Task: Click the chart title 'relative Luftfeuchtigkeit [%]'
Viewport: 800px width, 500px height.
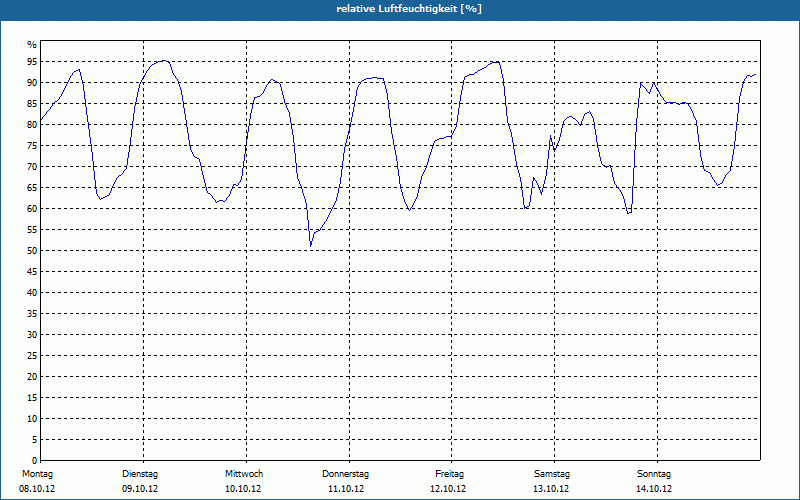Action: point(409,9)
